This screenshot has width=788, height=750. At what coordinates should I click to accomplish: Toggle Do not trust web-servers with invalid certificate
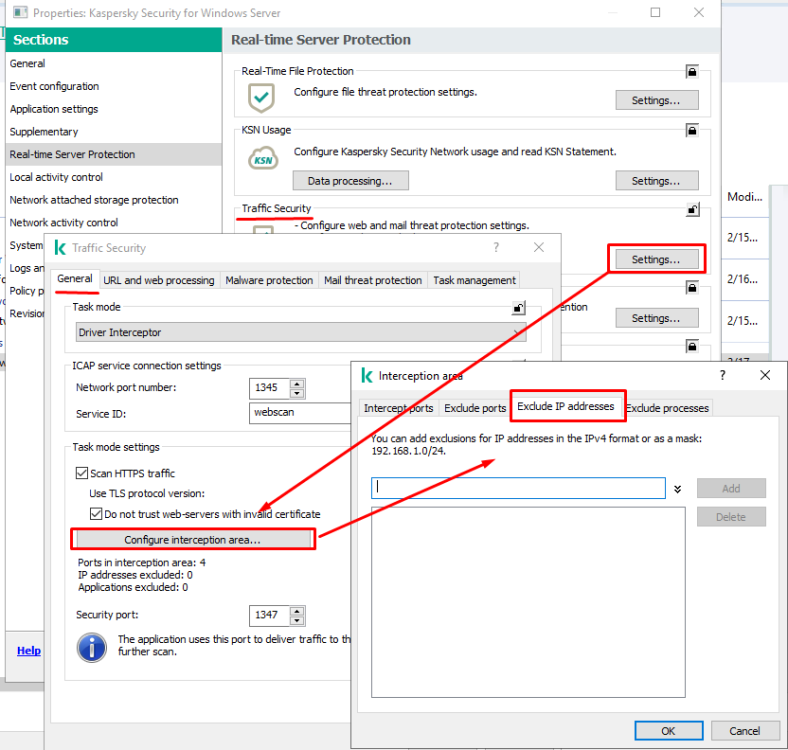95,514
